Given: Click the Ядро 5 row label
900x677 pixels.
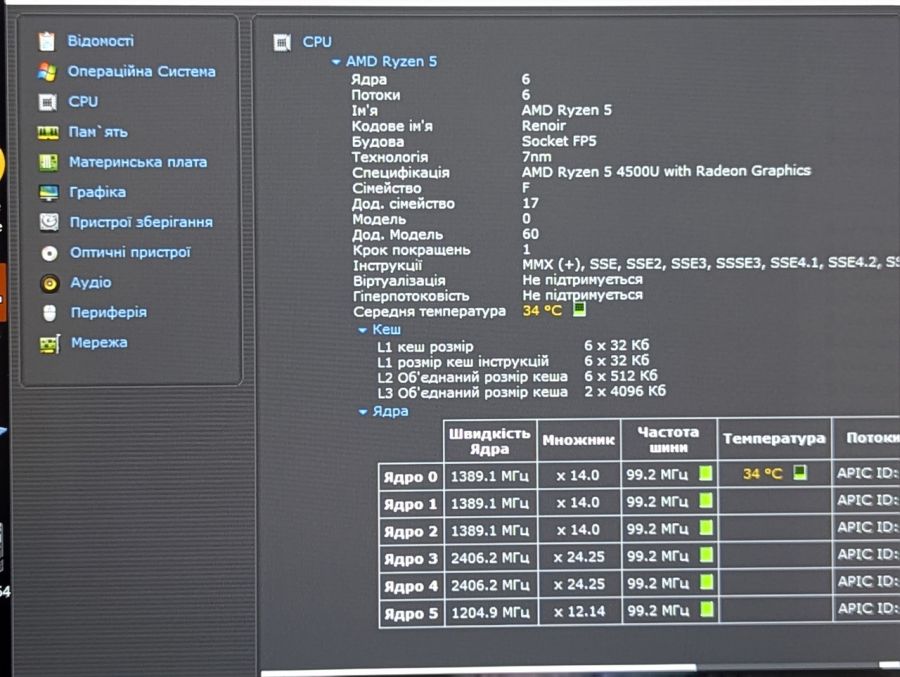Looking at the screenshot, I should point(411,613).
